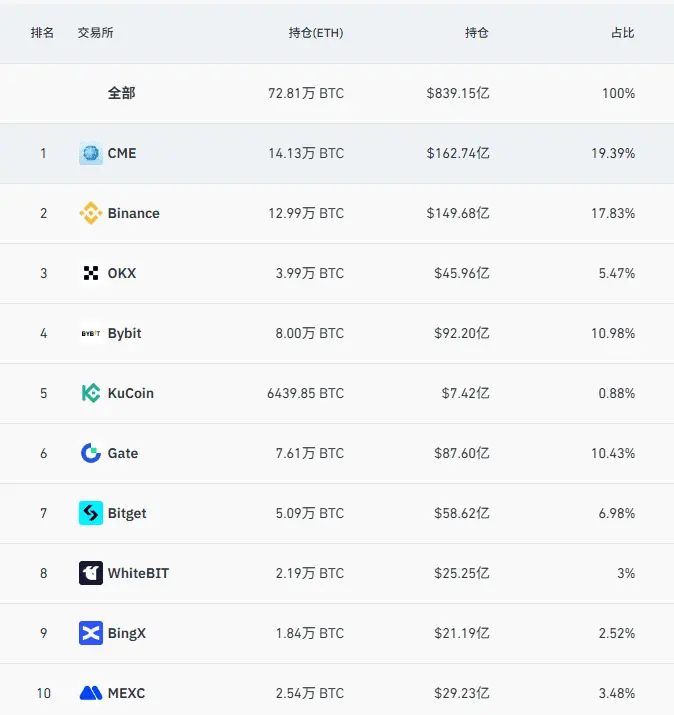Click the MEXC logo icon

click(91, 693)
